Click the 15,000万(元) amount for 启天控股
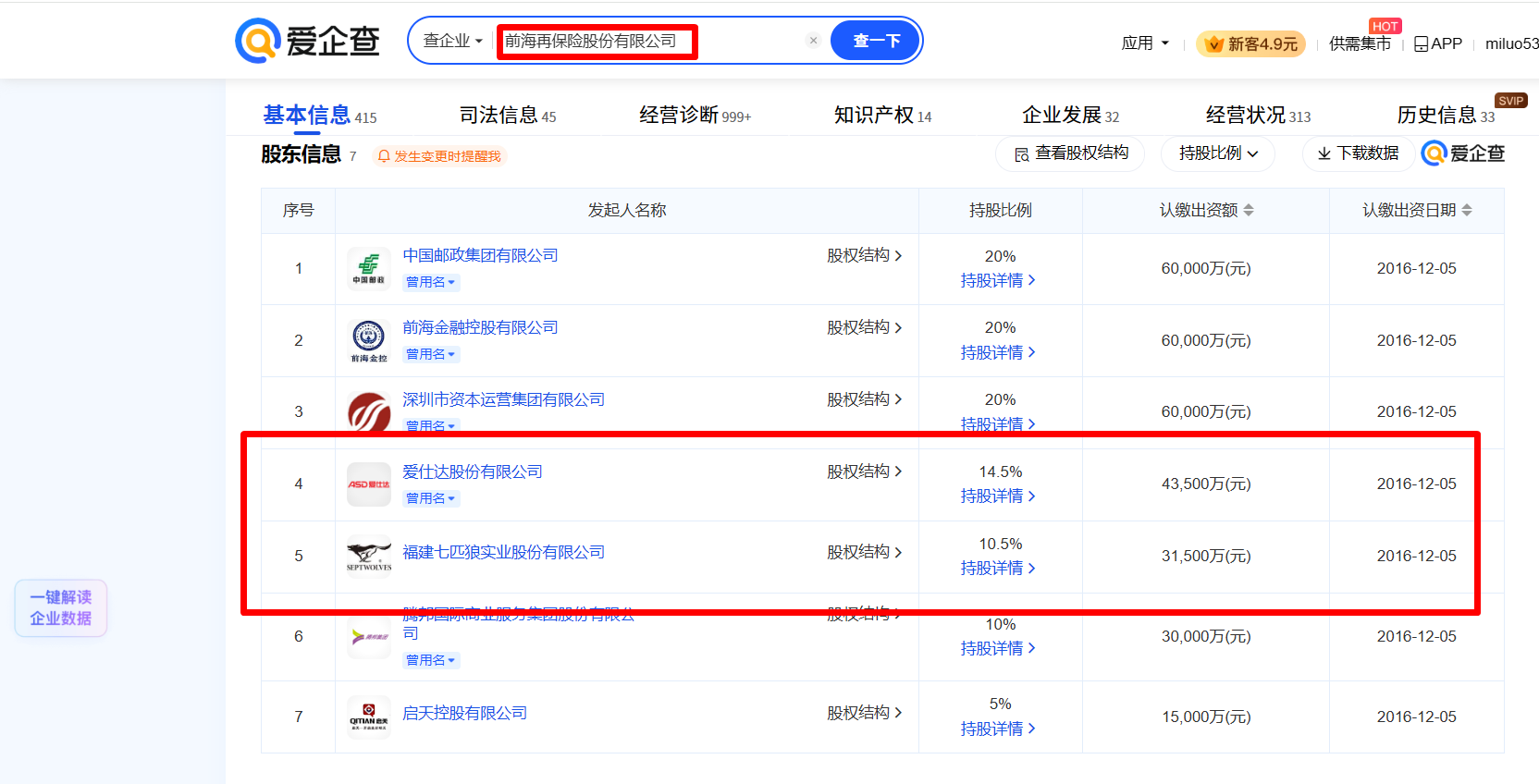This screenshot has height=784, width=1539. (x=1206, y=717)
